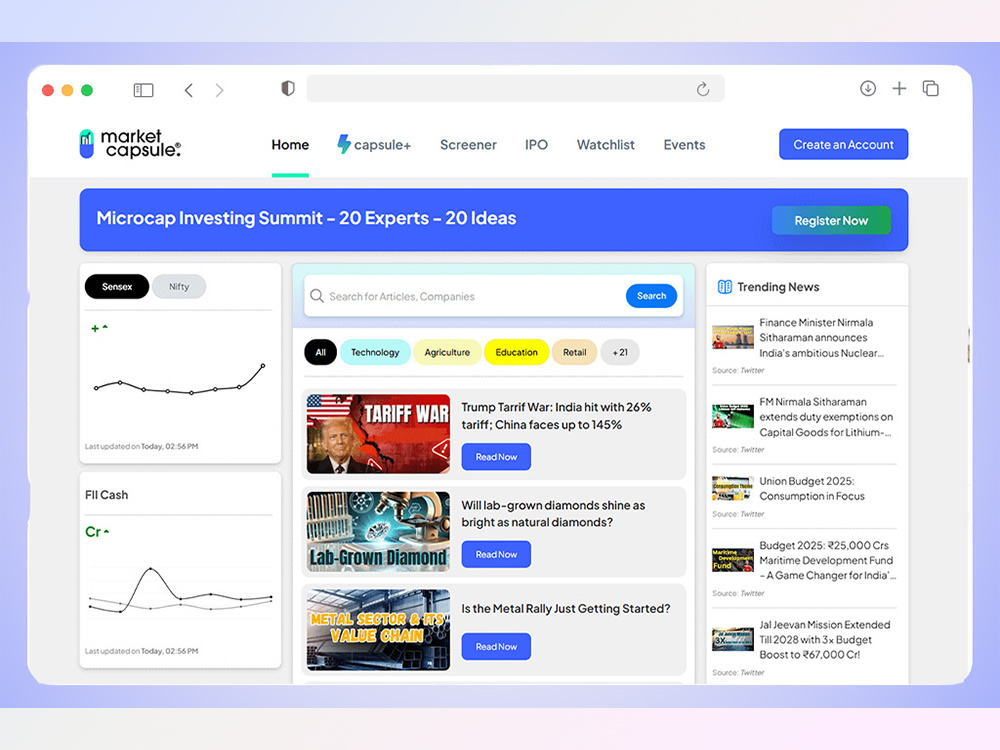Viewport: 1000px width, 750px height.
Task: Click the Trending News heading
Action: [x=778, y=287]
